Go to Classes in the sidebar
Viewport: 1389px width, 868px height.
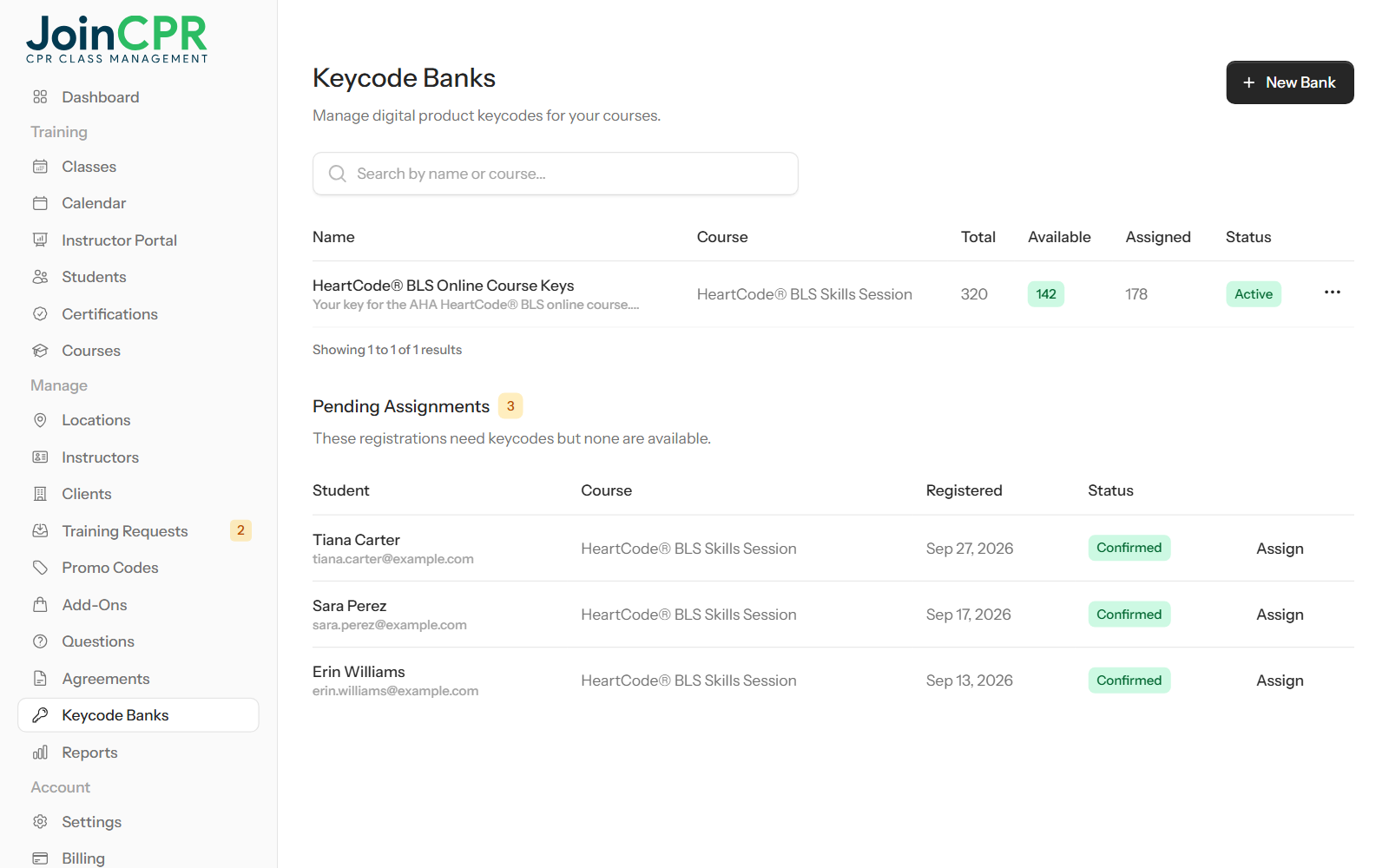point(139,167)
